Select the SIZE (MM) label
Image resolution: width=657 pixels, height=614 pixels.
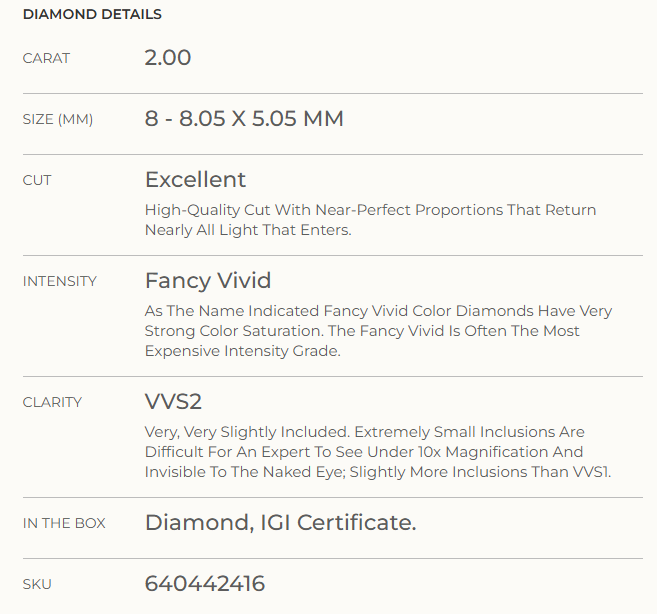tap(58, 119)
